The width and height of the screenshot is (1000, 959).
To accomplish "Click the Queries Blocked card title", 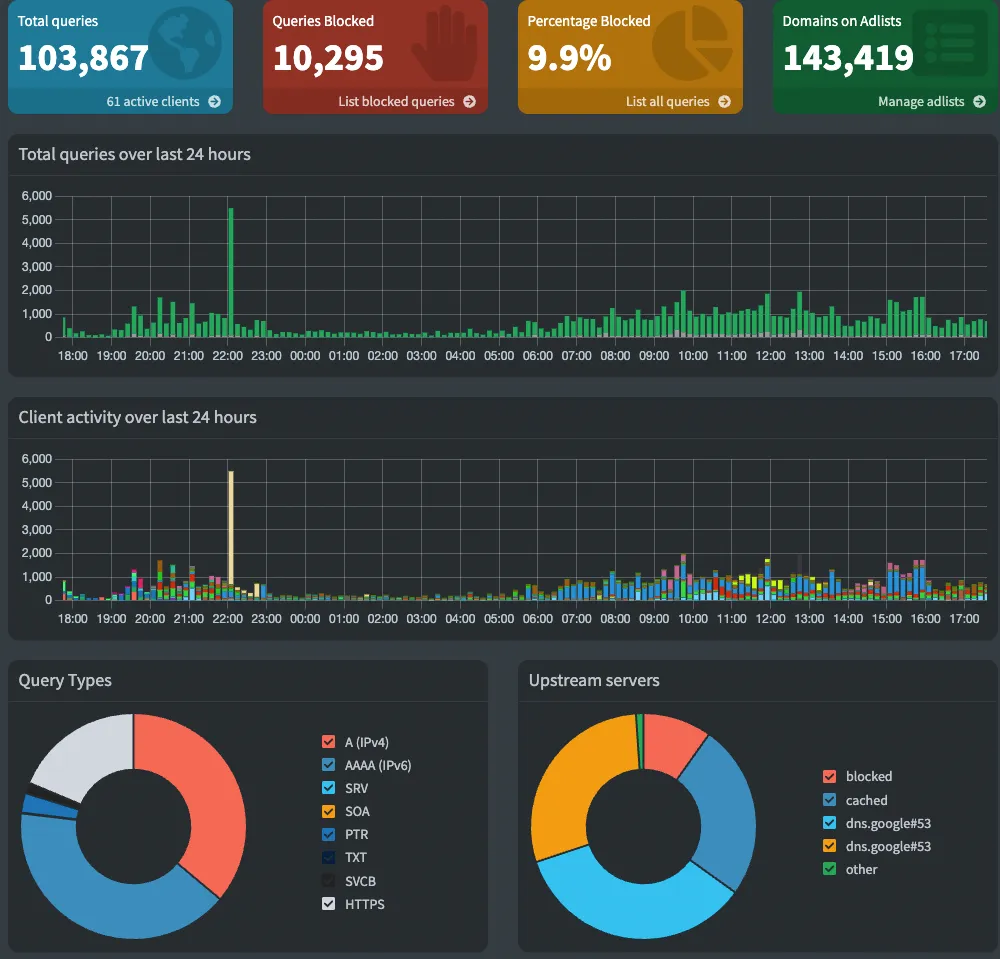I will tap(323, 21).
